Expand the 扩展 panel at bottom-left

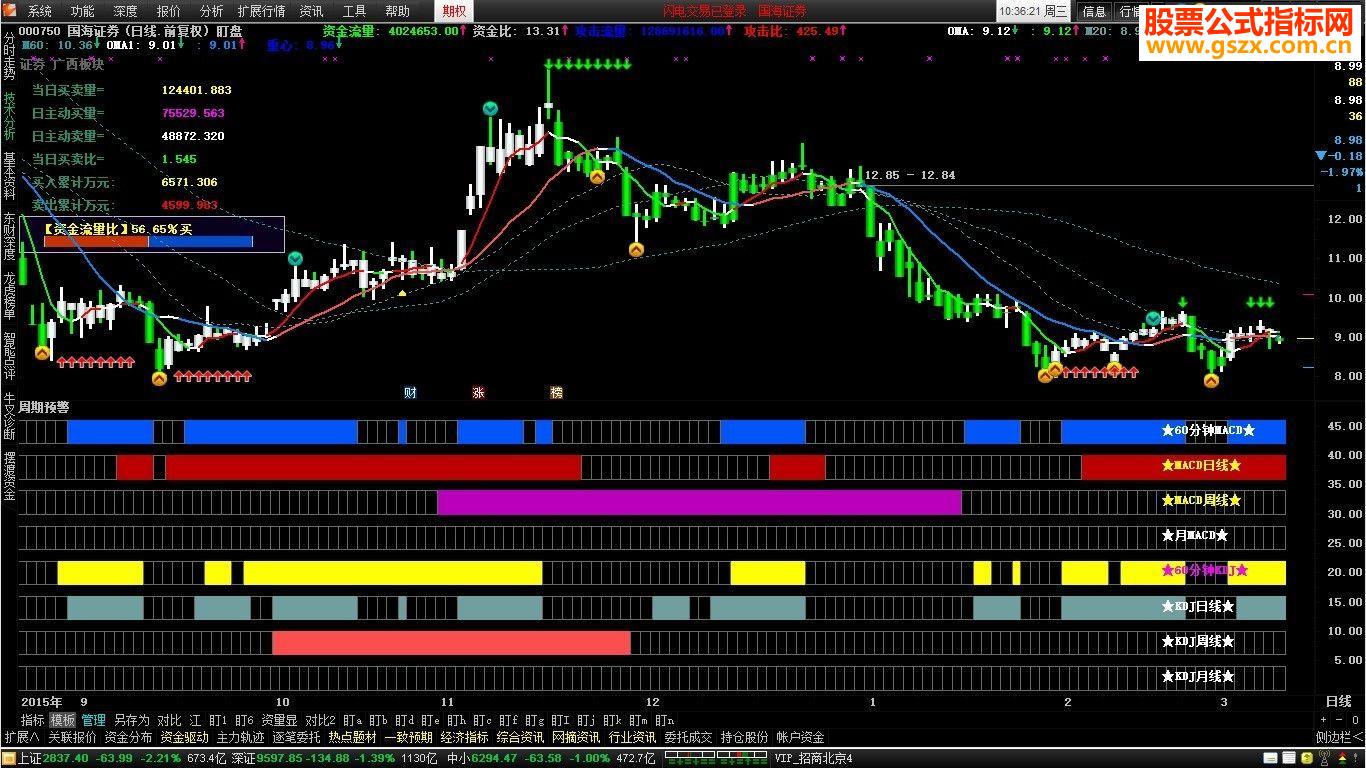click(x=21, y=738)
